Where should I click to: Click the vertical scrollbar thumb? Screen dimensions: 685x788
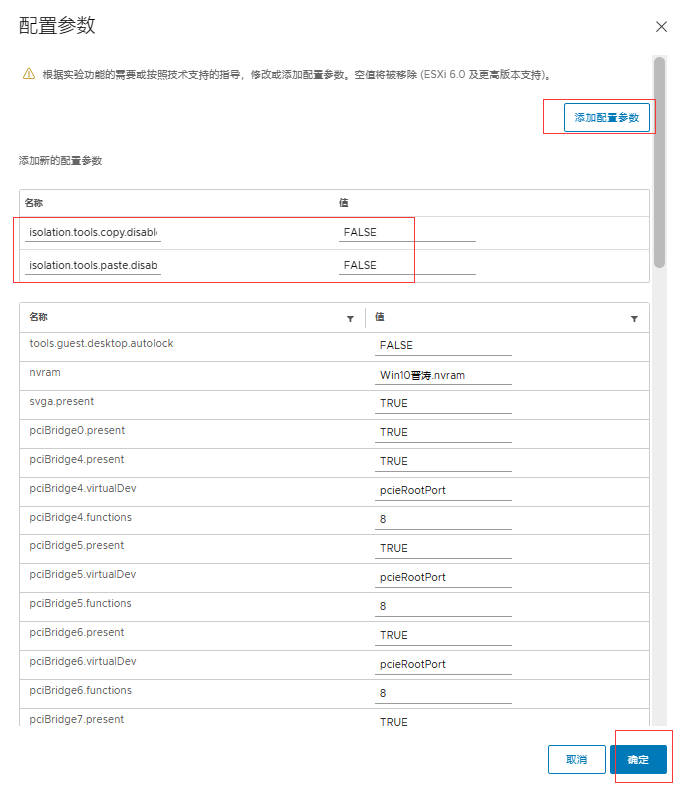click(659, 160)
